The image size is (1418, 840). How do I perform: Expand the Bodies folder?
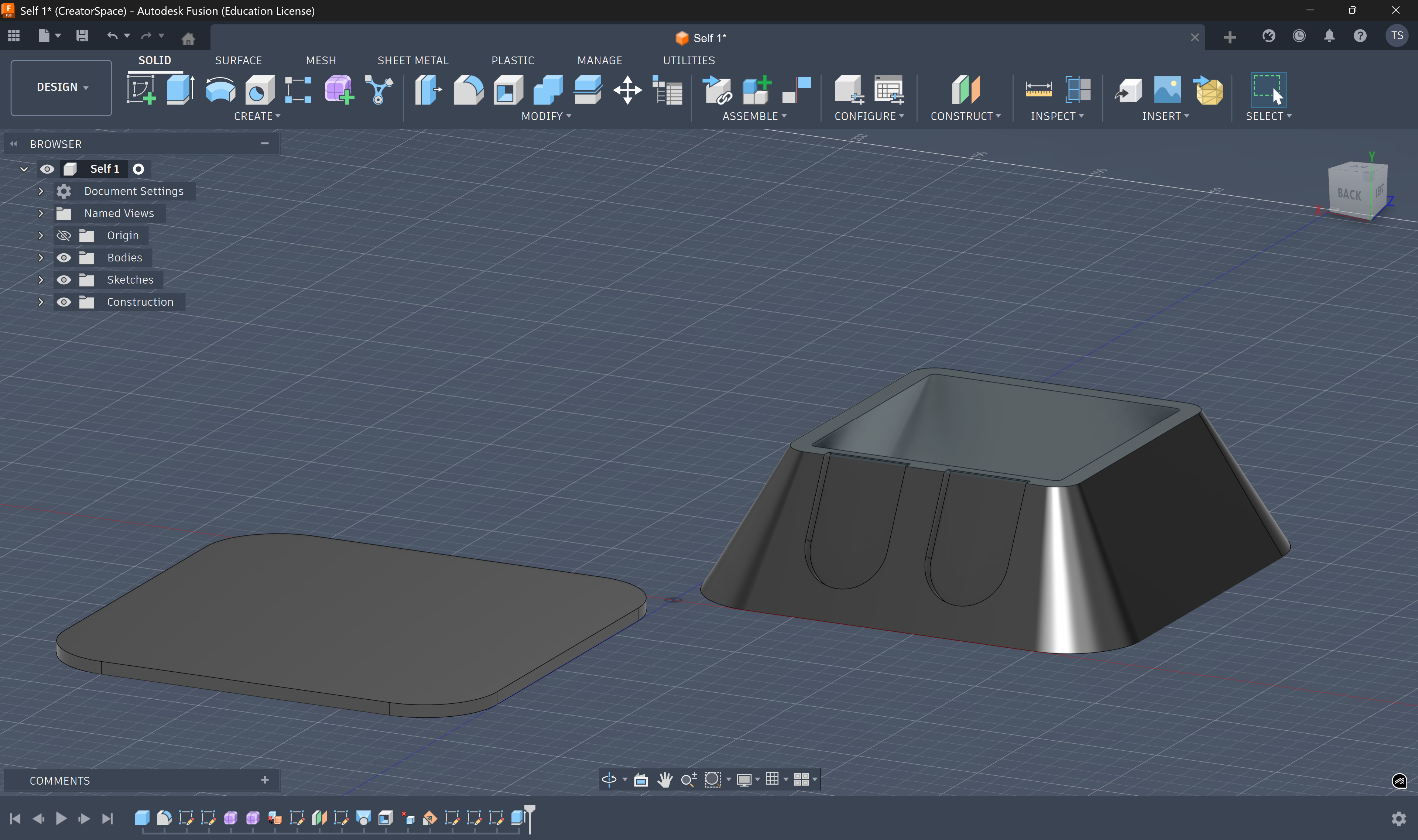pyautogui.click(x=40, y=258)
